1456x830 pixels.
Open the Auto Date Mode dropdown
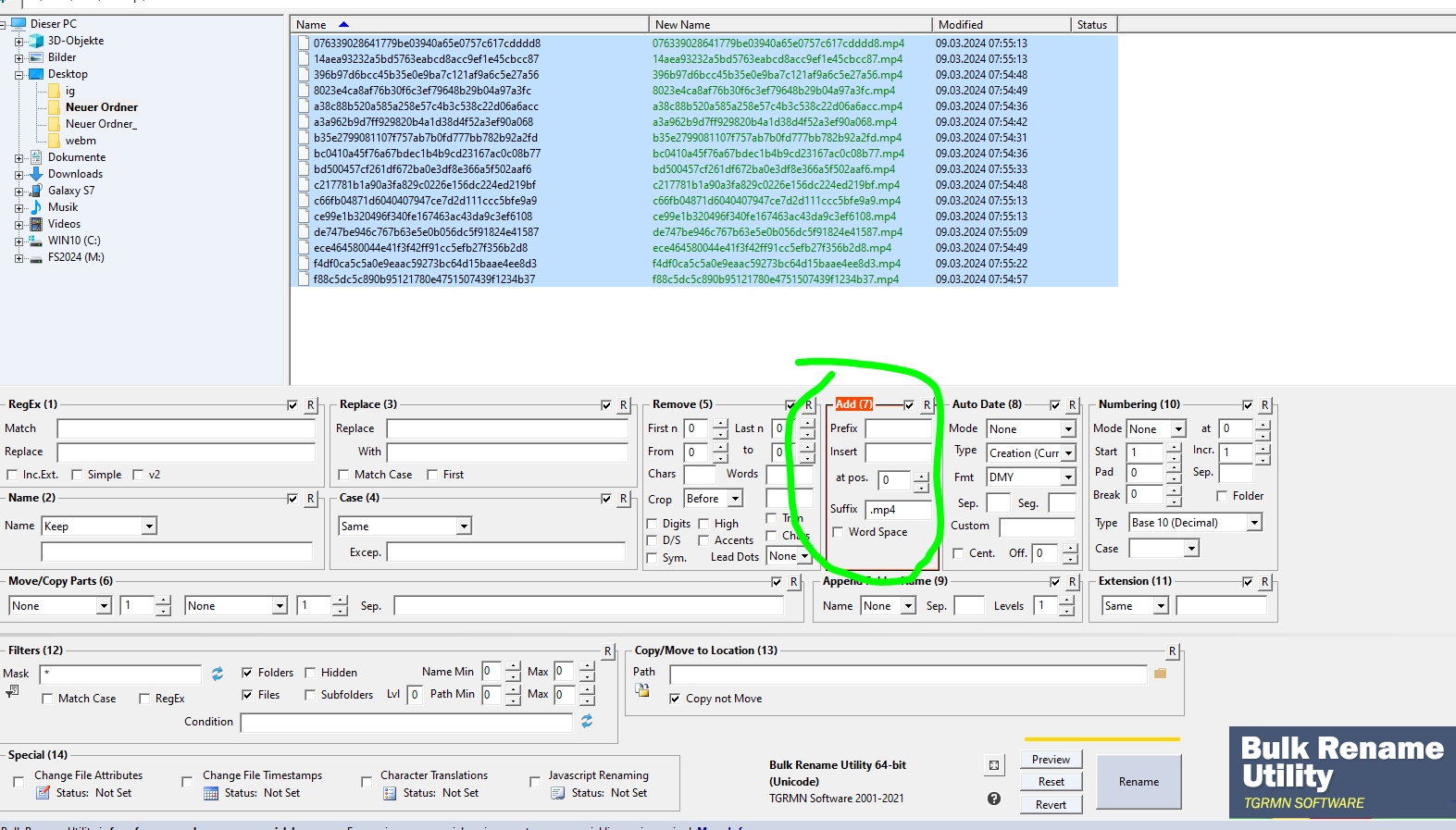tap(1068, 429)
